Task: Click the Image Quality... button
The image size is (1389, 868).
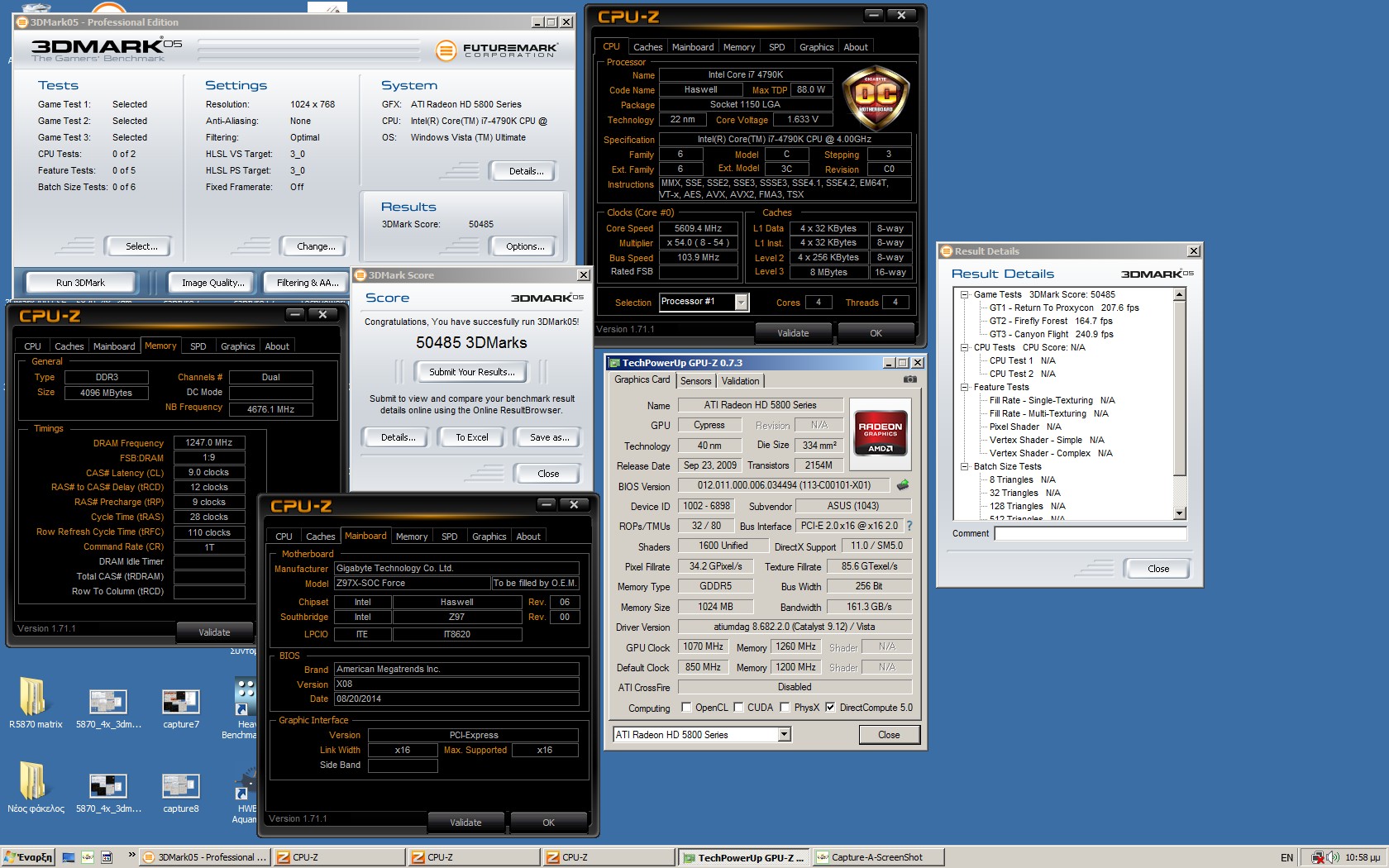Action: [x=212, y=283]
